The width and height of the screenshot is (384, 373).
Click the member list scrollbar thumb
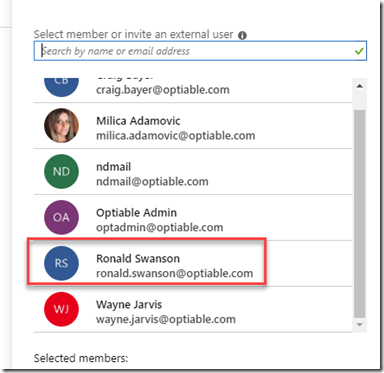(x=360, y=214)
